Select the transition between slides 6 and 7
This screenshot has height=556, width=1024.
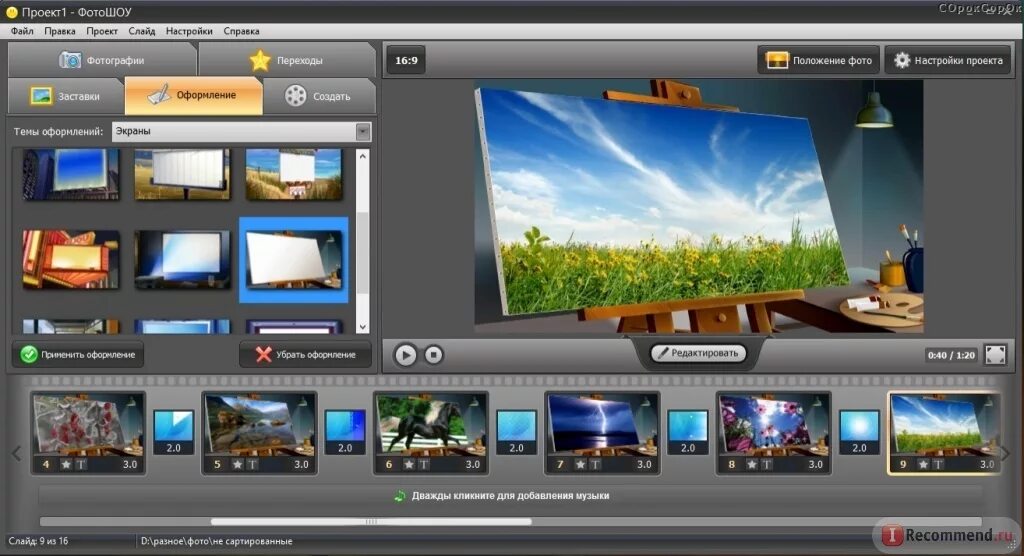[517, 432]
